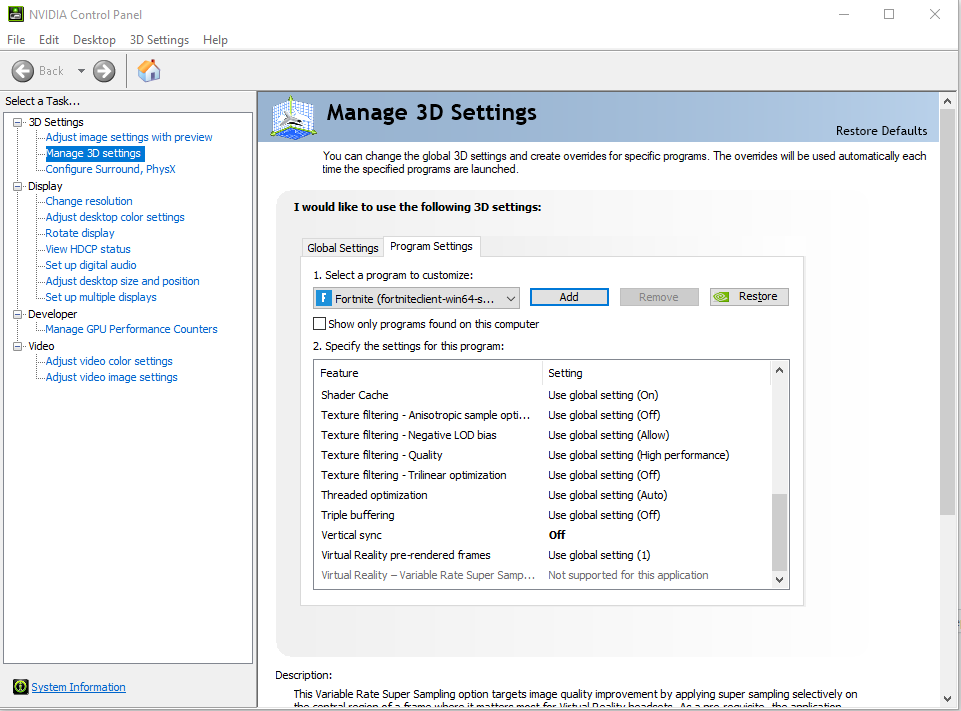Click Restore Defaults in the header
This screenshot has height=711, width=961.
coord(881,131)
